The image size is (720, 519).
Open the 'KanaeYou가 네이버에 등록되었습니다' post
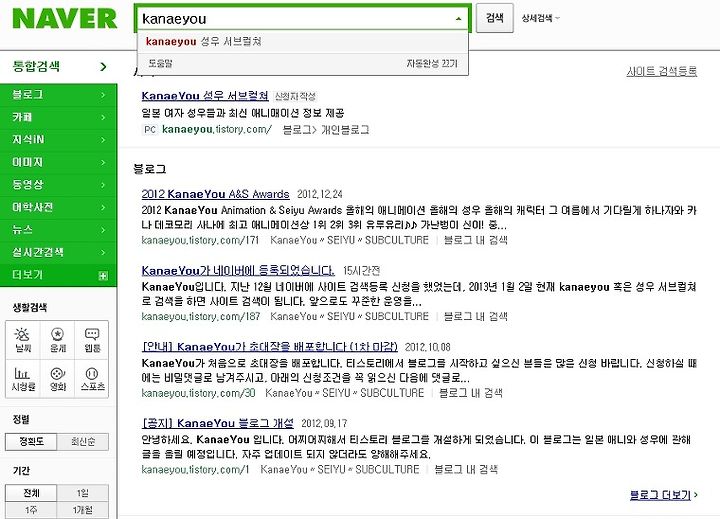(x=238, y=271)
